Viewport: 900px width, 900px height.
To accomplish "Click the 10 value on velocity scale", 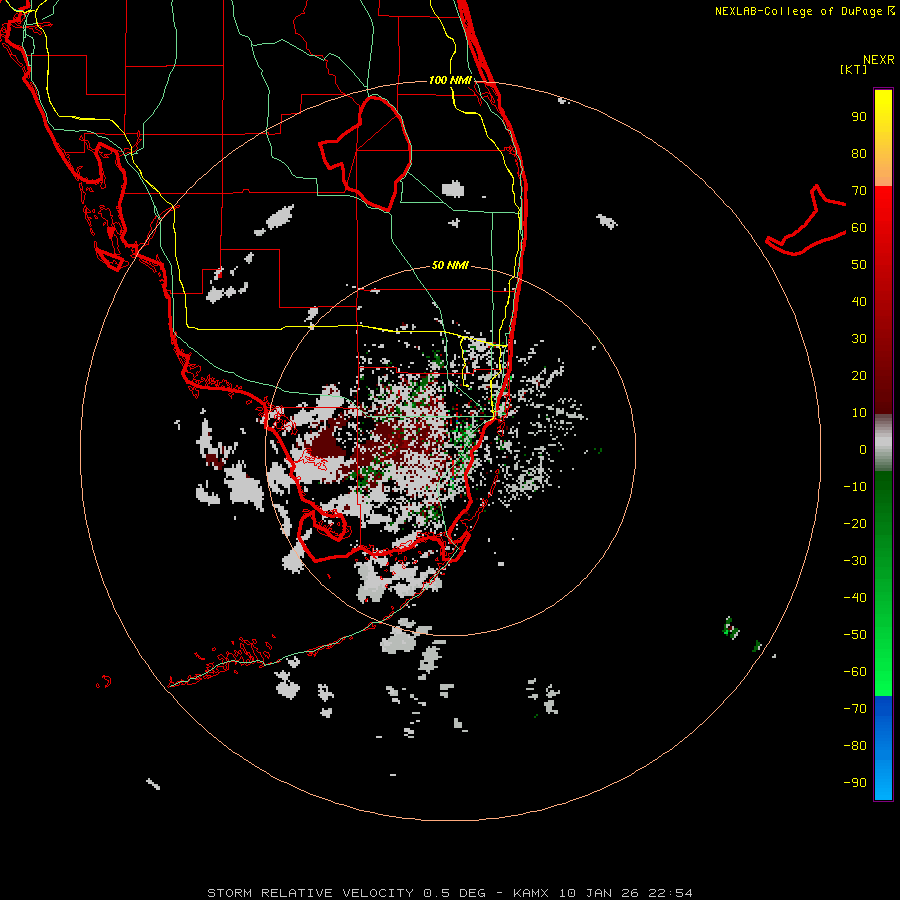I will coord(859,413).
